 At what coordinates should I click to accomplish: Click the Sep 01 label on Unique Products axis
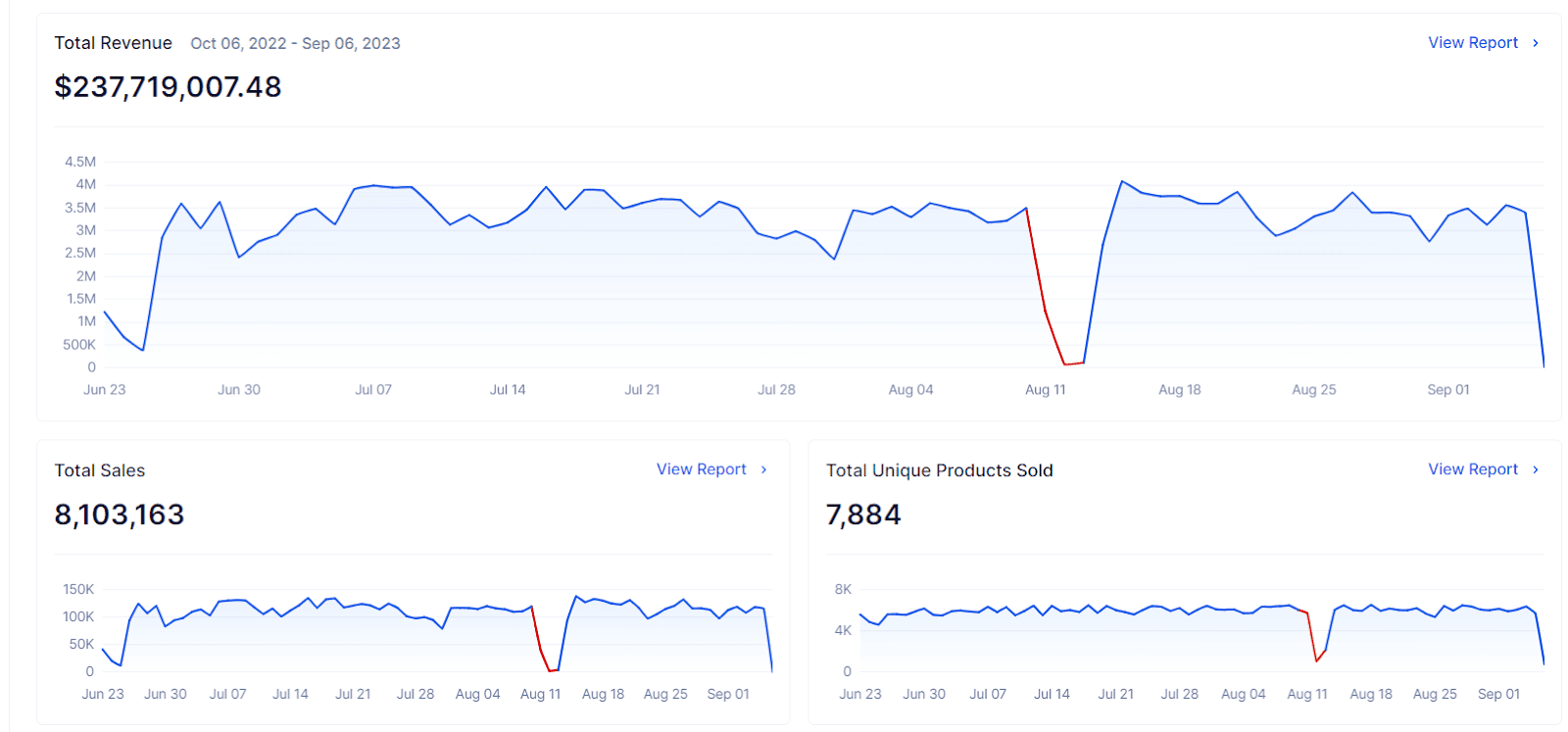point(1498,694)
